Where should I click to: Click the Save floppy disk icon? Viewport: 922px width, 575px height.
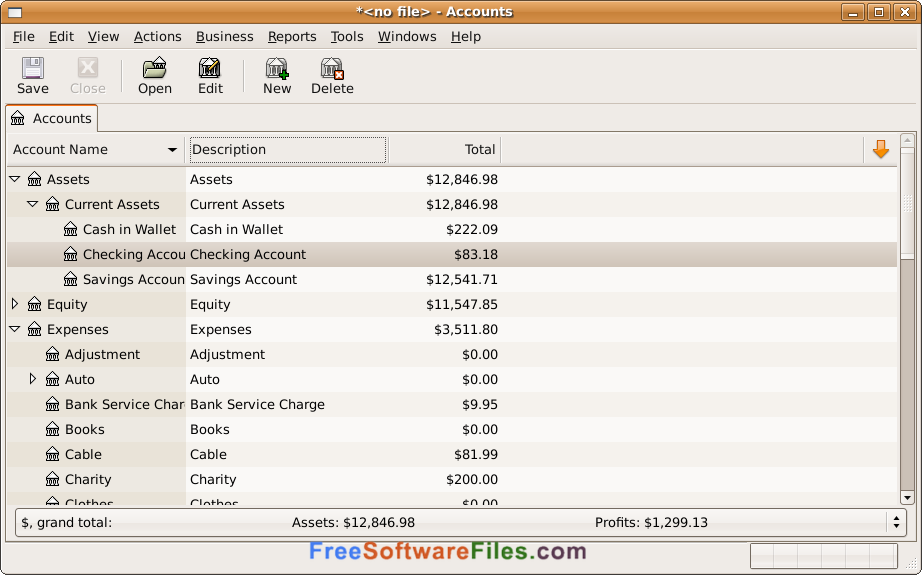click(x=32, y=68)
